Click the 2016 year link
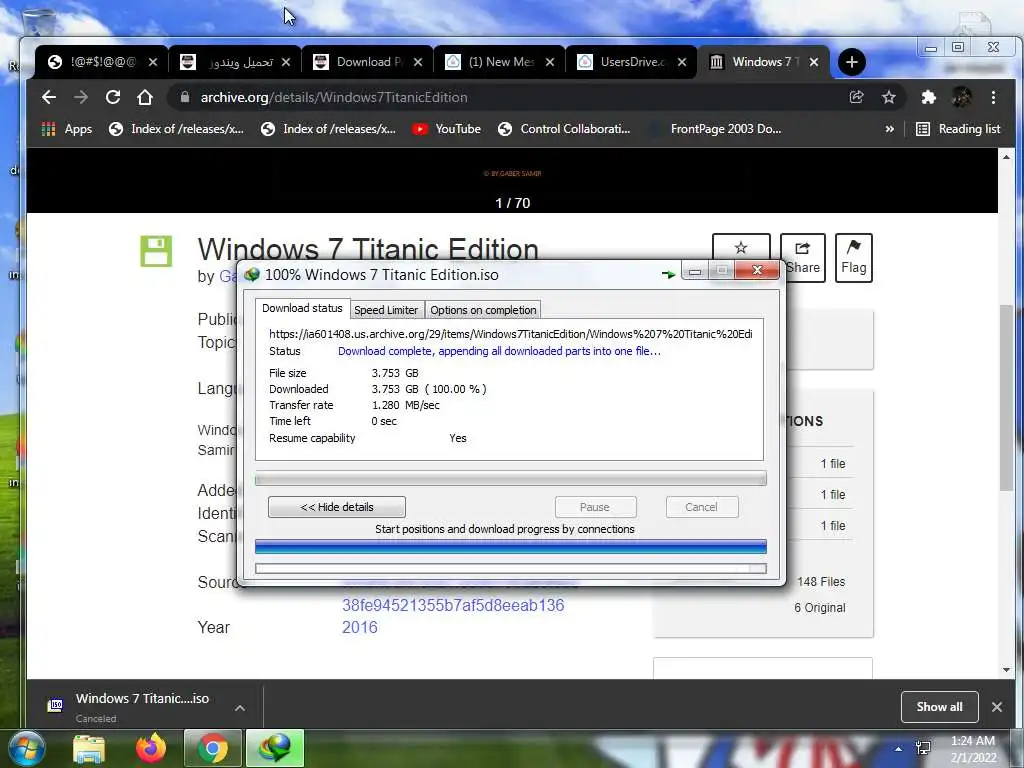1024x768 pixels. tap(360, 627)
